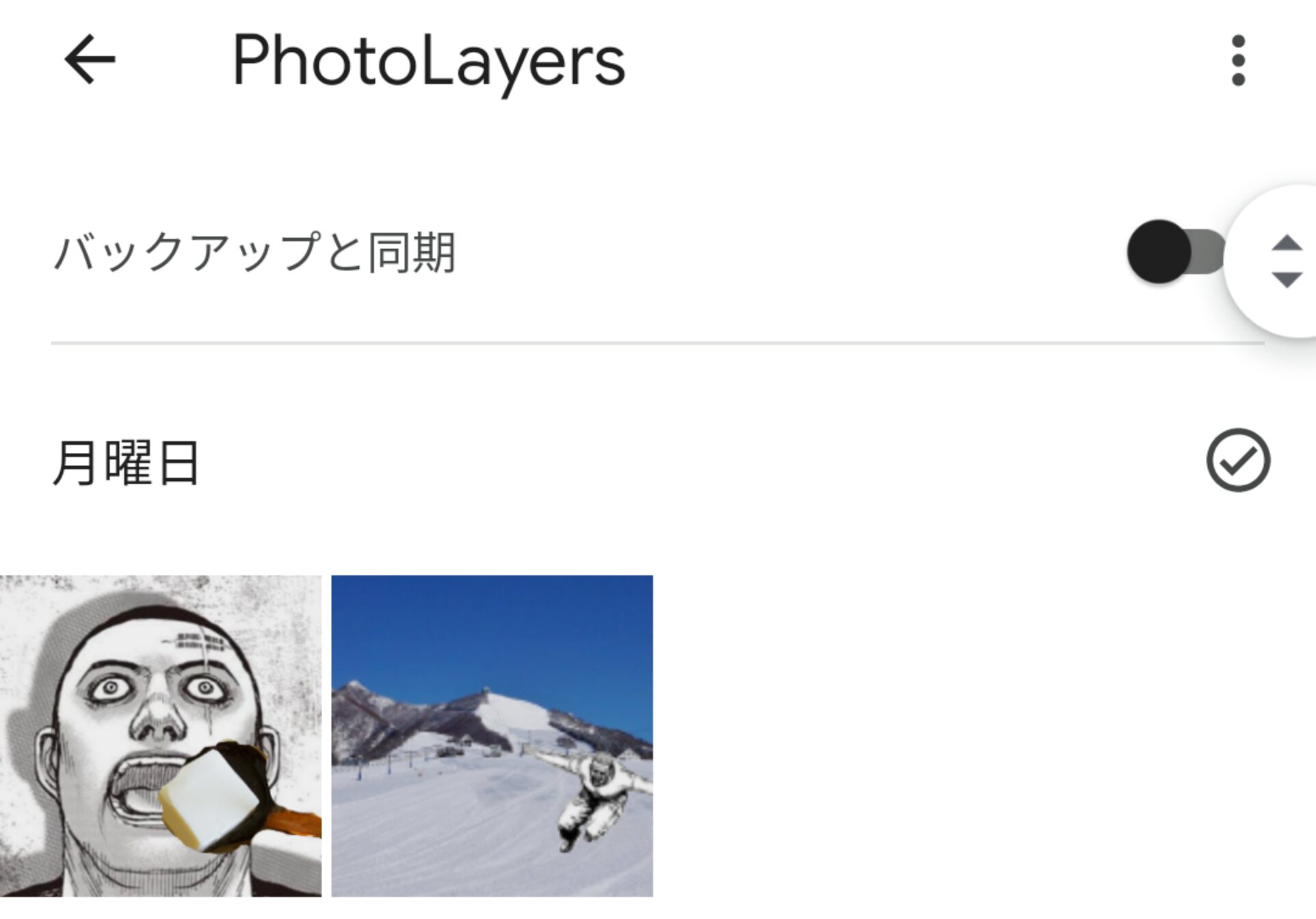This screenshot has width=1316, height=919.
Task: Click the wide eyes in manga thumbnail
Action: point(156,688)
